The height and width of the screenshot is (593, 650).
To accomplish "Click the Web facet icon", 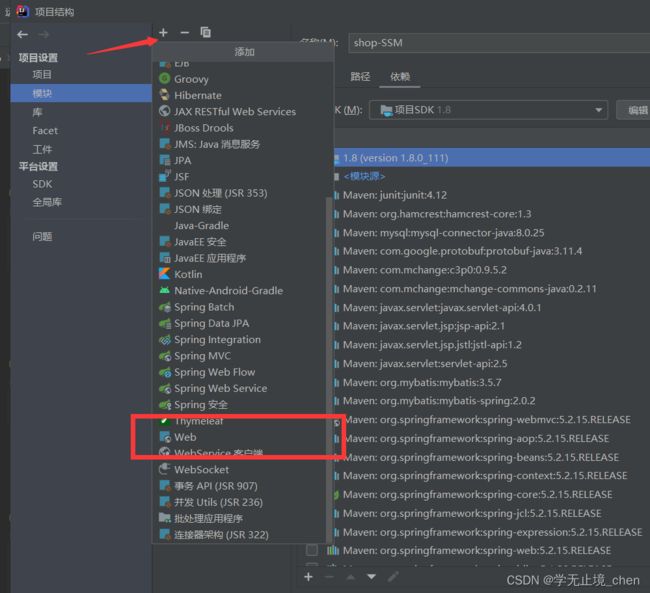I will [x=165, y=437].
